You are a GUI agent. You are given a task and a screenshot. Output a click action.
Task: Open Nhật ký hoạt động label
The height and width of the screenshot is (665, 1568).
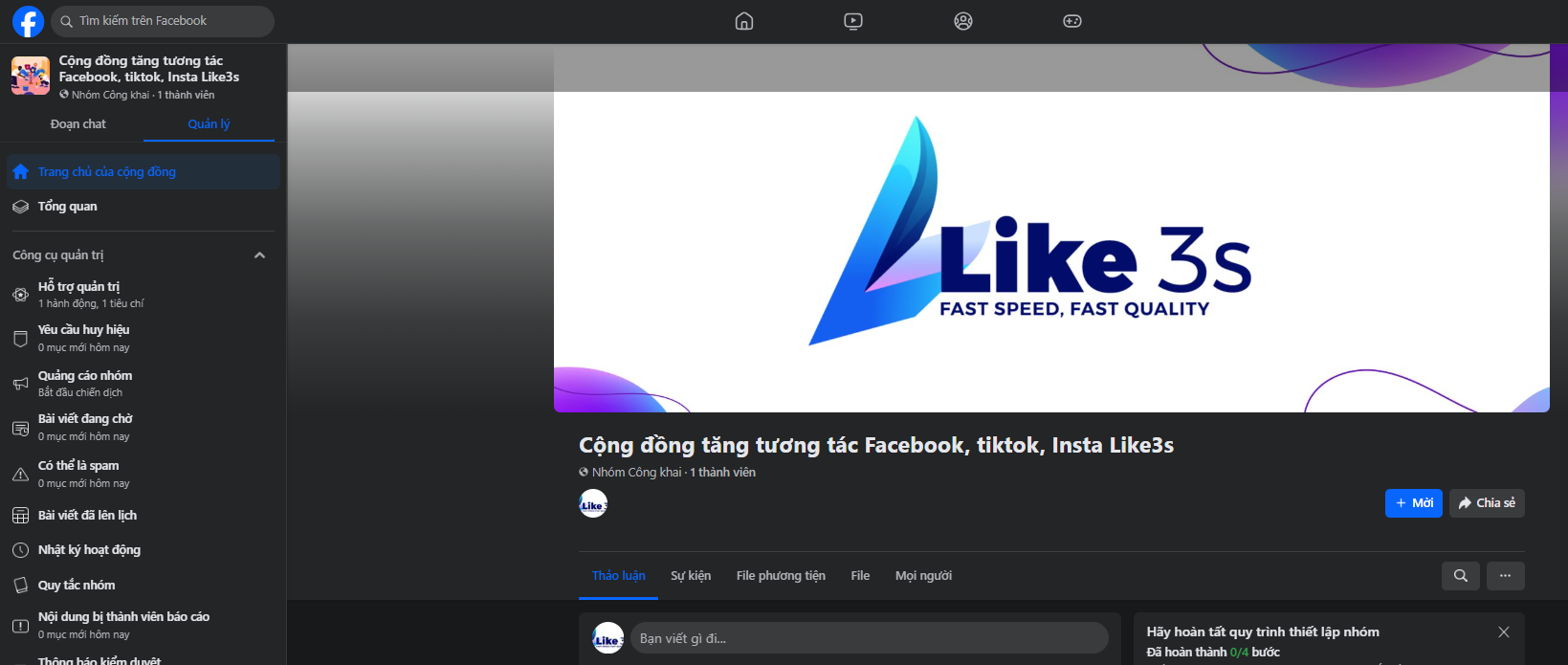click(89, 550)
